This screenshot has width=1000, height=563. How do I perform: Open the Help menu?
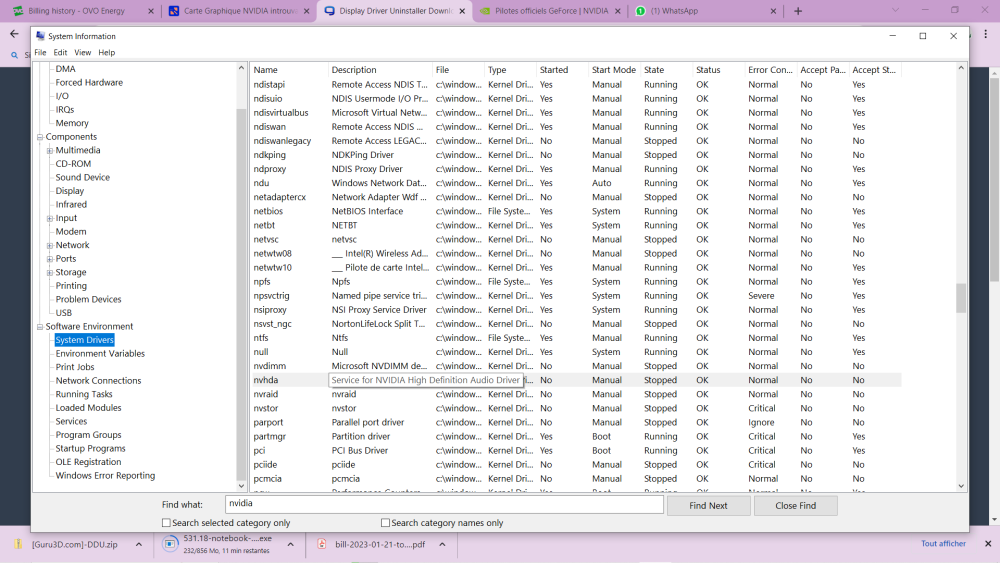(106, 52)
